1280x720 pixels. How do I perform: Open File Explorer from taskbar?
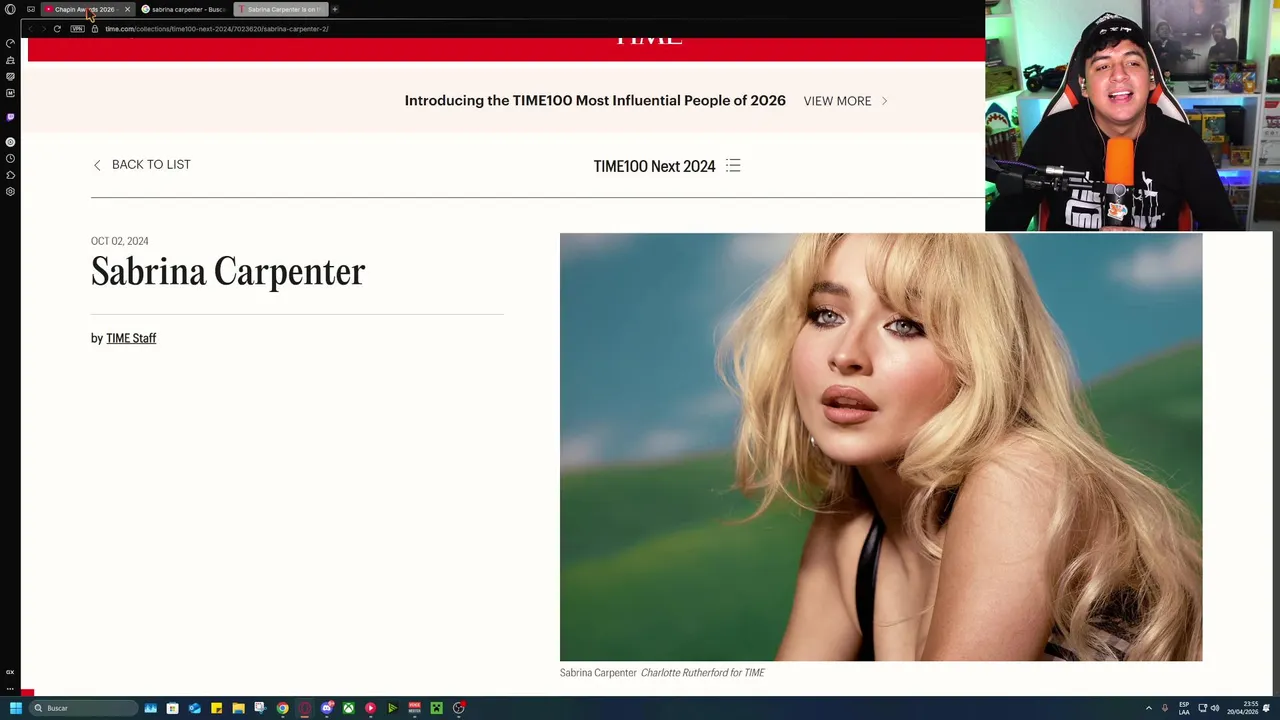pyautogui.click(x=239, y=708)
